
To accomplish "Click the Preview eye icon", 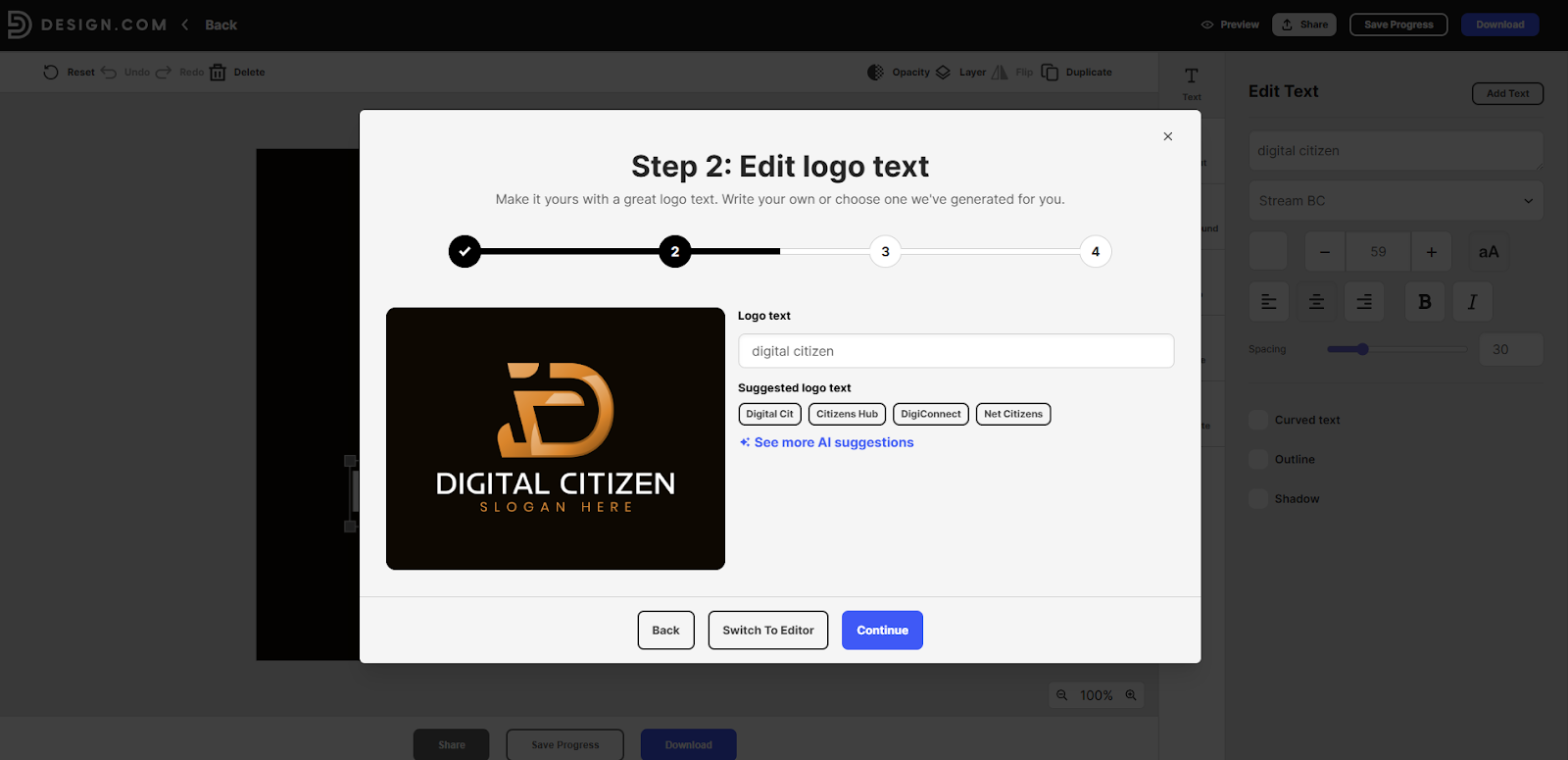I will (x=1207, y=25).
